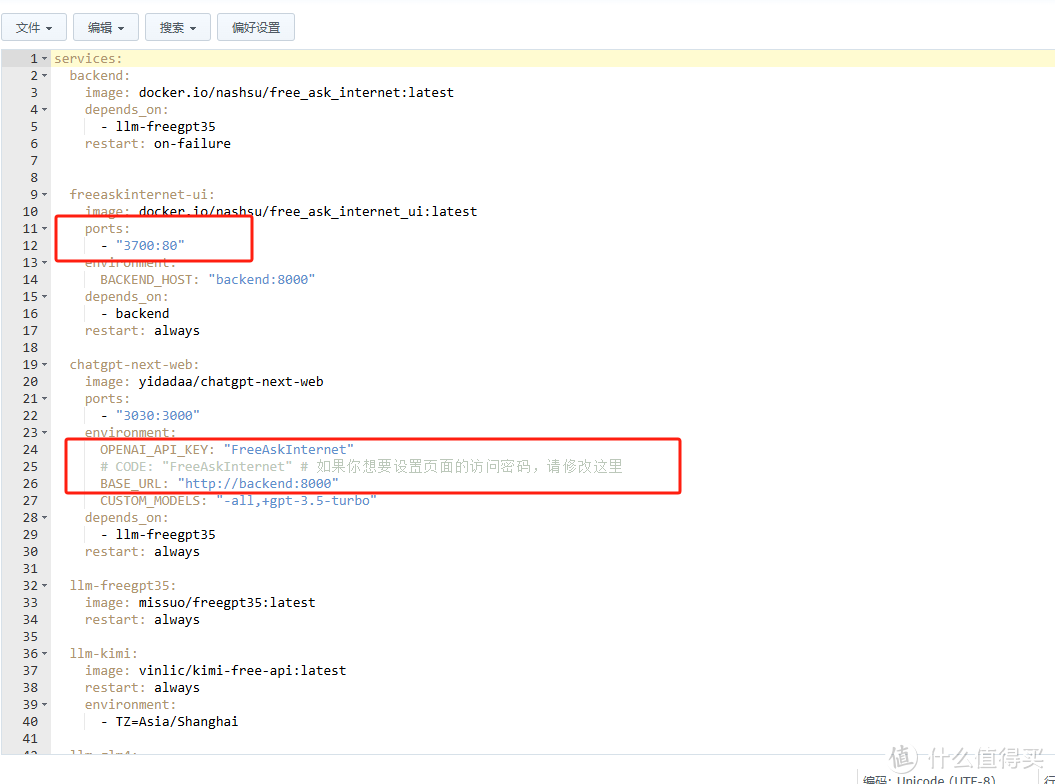Image resolution: width=1055 pixels, height=784 pixels.
Task: Collapse the services block at line 1
Action: (45, 59)
